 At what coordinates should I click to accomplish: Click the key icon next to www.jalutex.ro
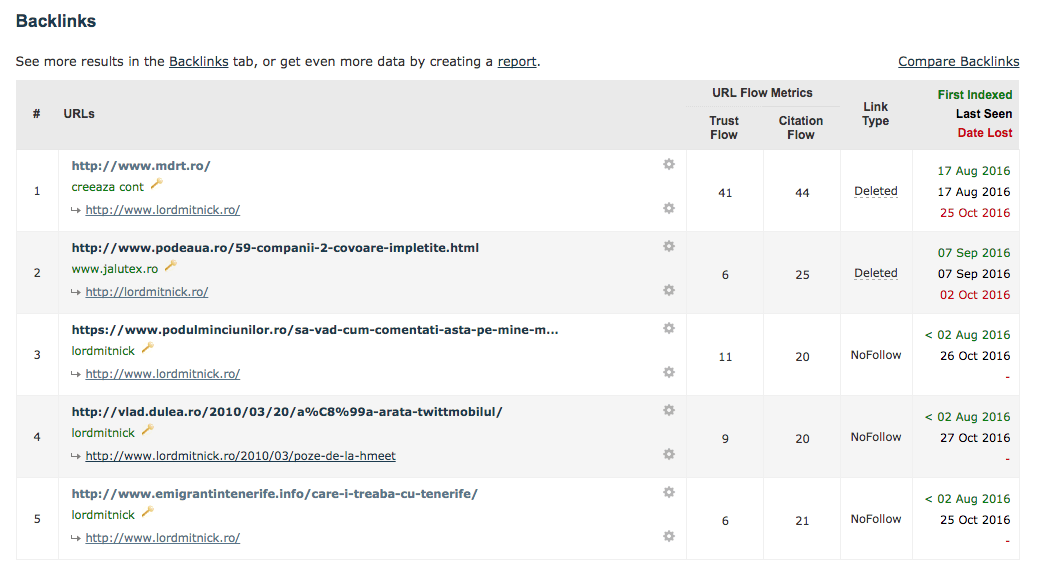[171, 267]
